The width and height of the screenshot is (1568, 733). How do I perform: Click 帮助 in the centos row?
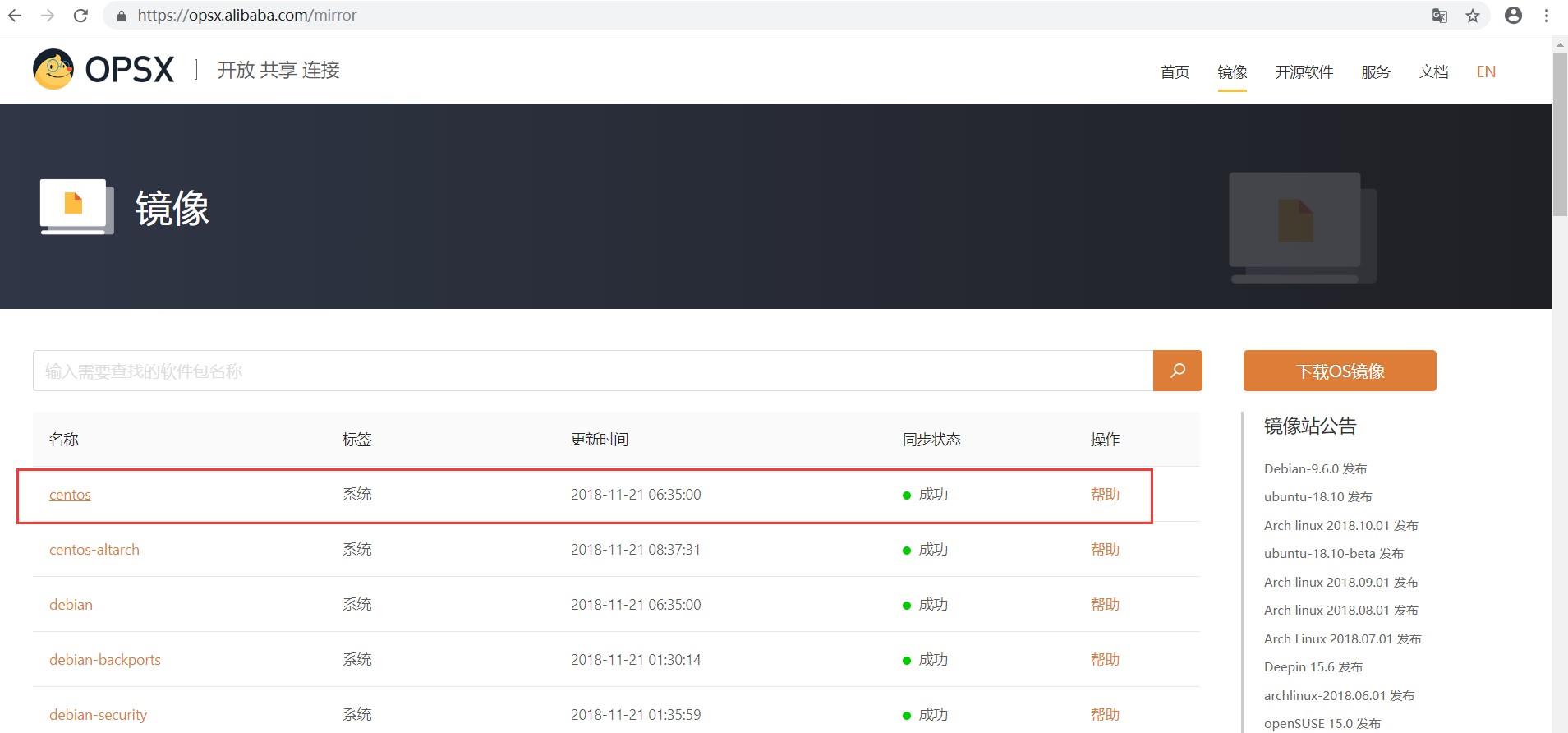tap(1105, 495)
